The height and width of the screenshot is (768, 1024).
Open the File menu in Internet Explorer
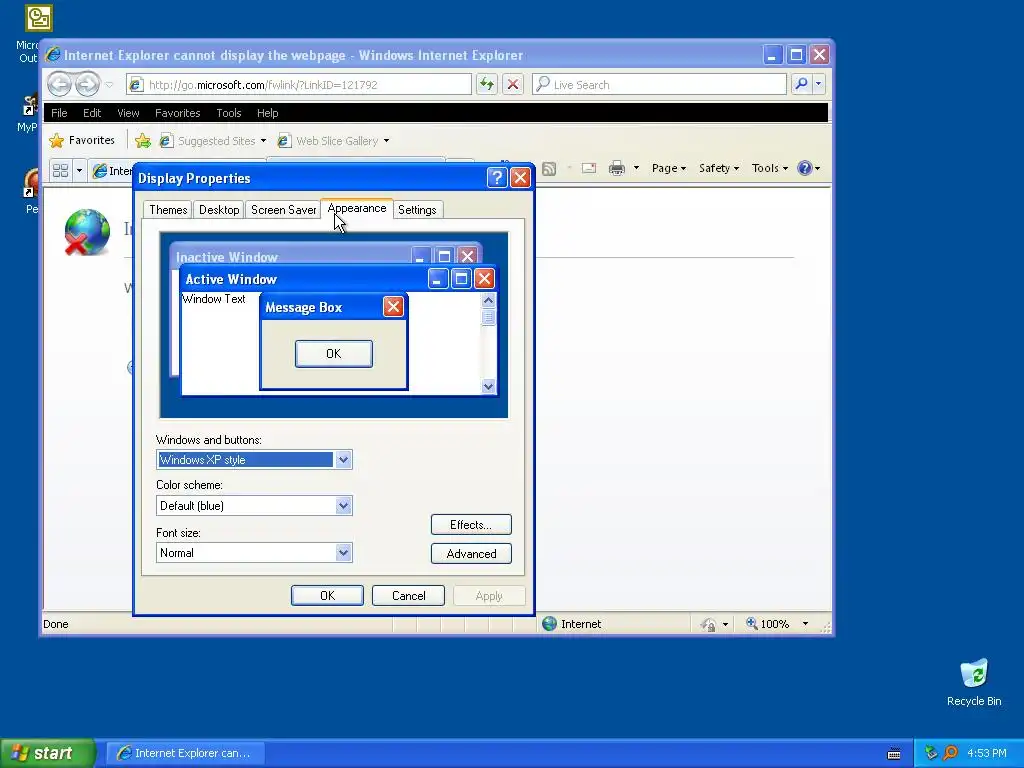point(59,113)
